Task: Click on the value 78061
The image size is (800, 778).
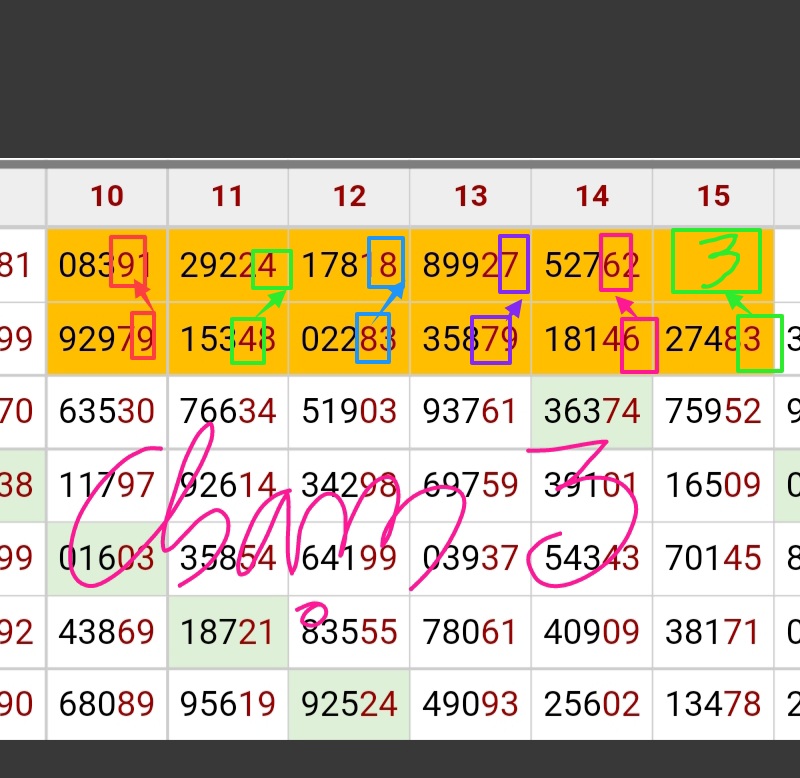Action: [x=470, y=632]
